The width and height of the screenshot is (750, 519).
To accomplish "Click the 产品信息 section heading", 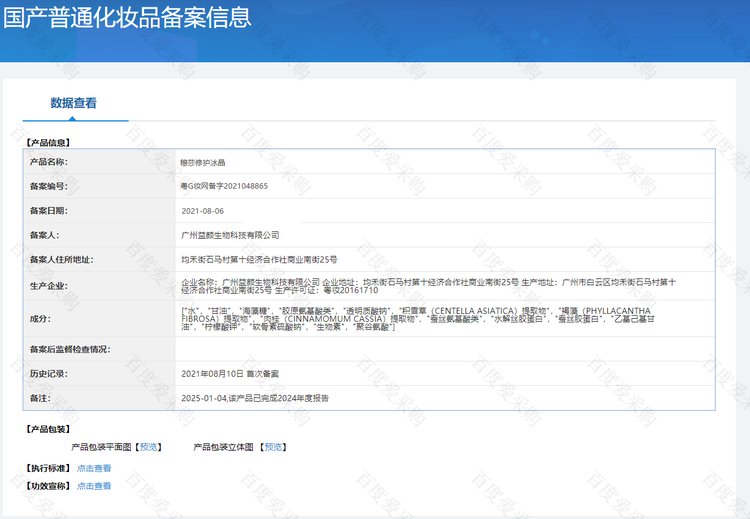I will click(x=48, y=143).
